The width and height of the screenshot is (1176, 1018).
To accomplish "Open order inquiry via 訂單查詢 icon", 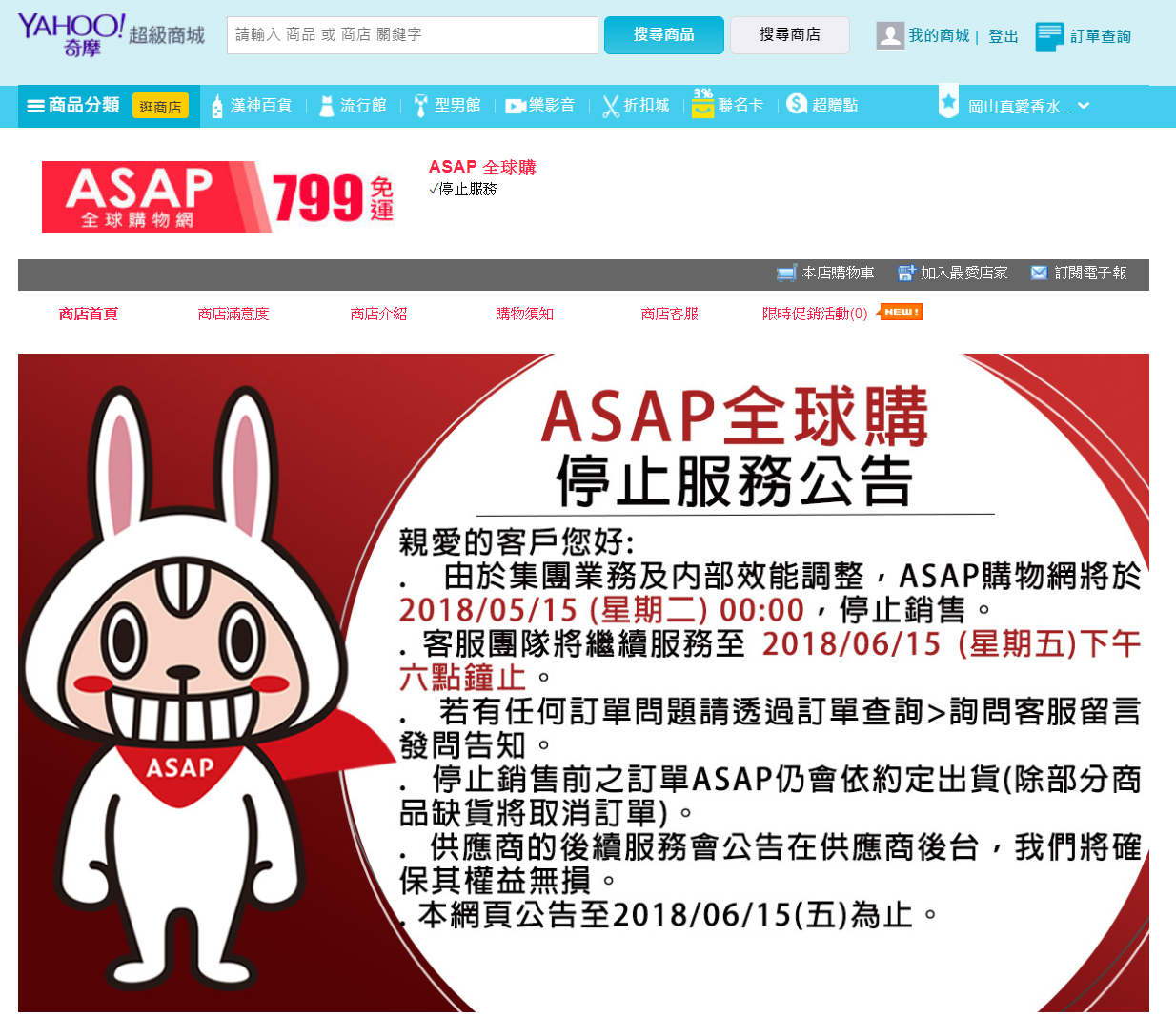I will [1051, 36].
